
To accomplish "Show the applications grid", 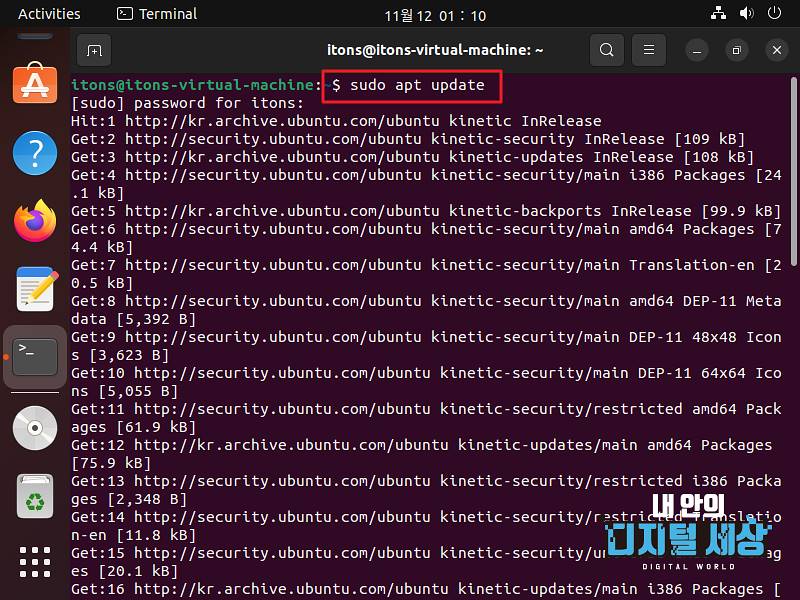I will [x=35, y=562].
